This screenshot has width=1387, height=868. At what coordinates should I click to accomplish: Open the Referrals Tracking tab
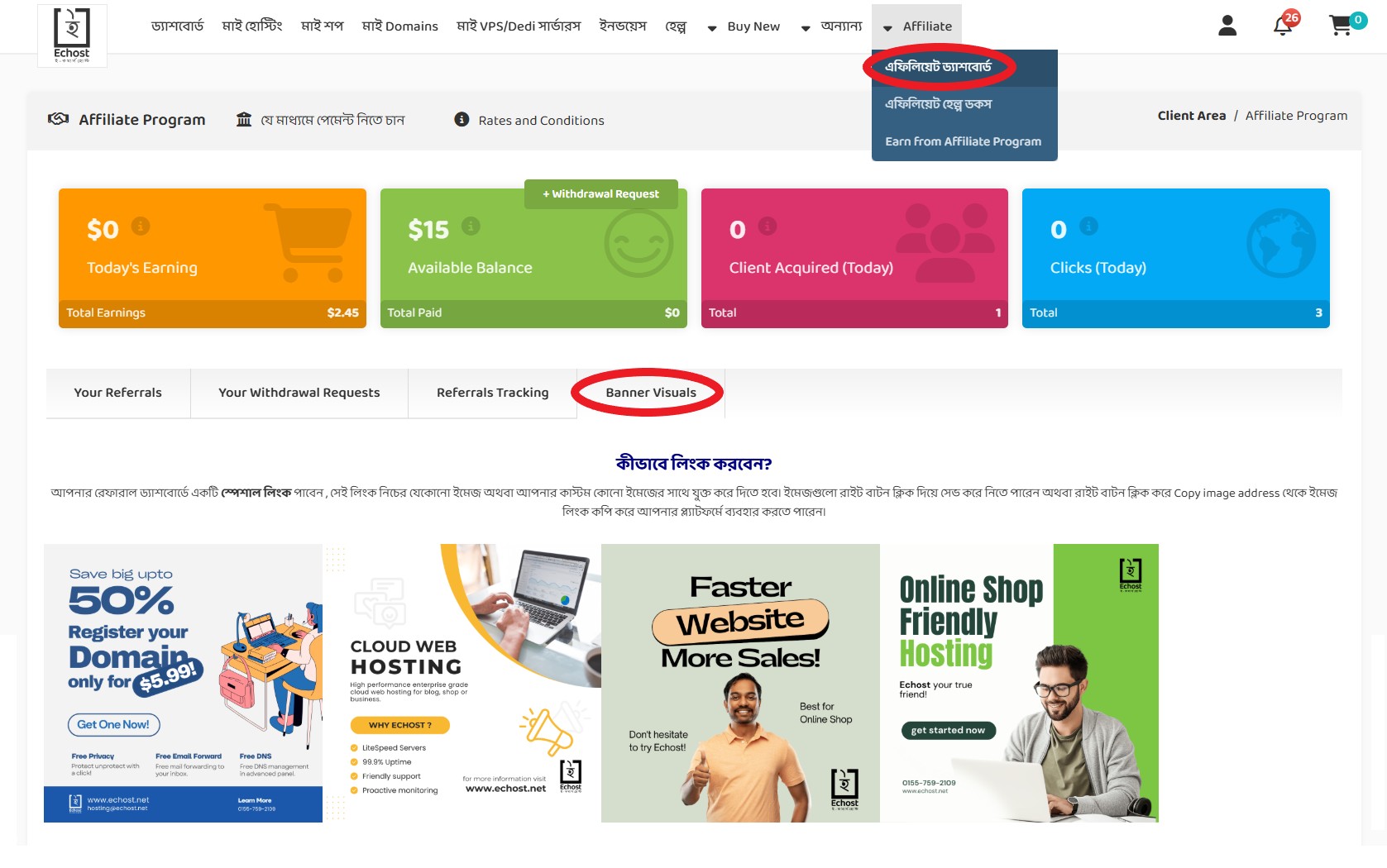click(493, 393)
